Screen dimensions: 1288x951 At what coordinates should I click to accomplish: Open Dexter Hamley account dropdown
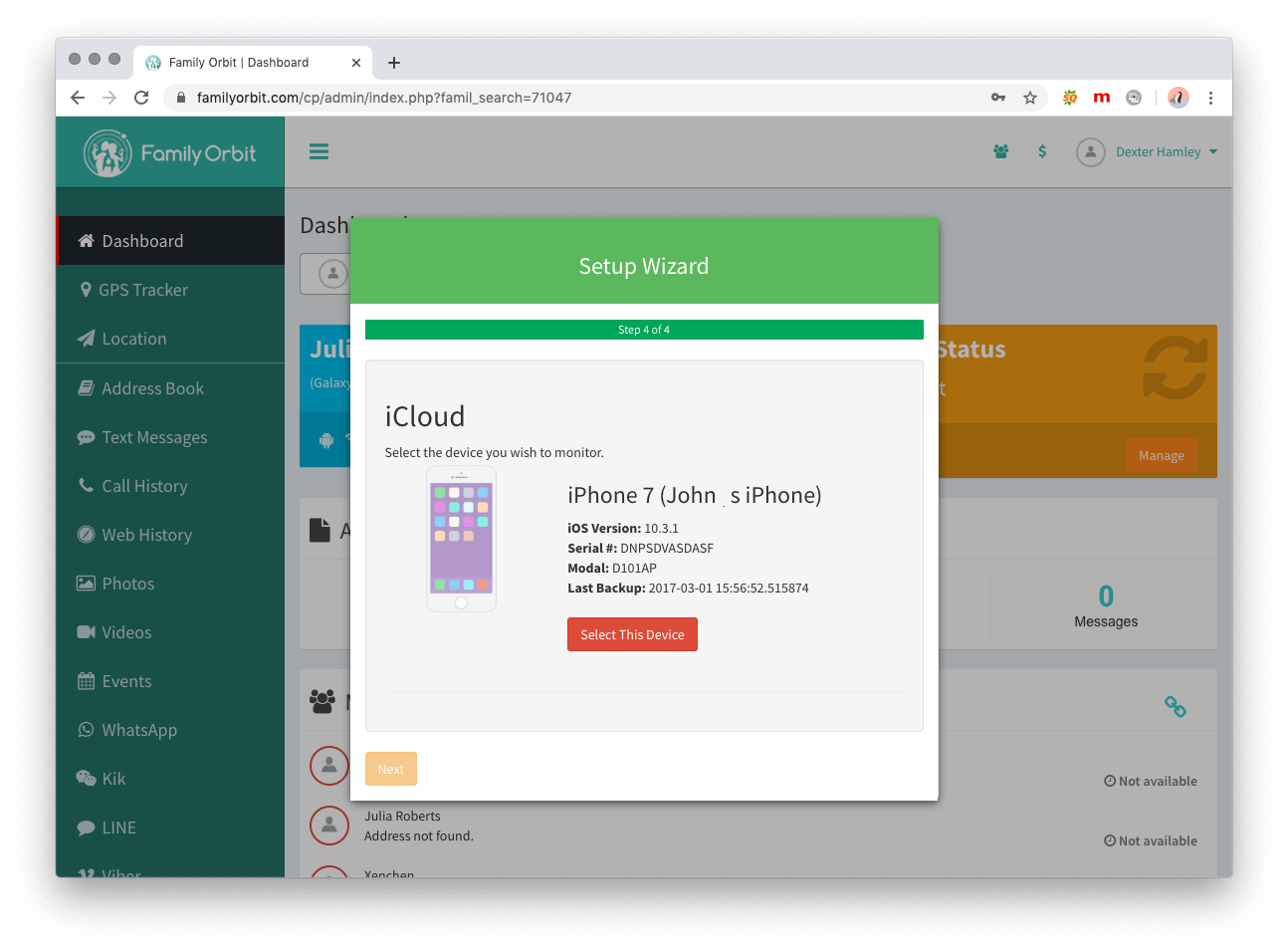pos(1167,152)
